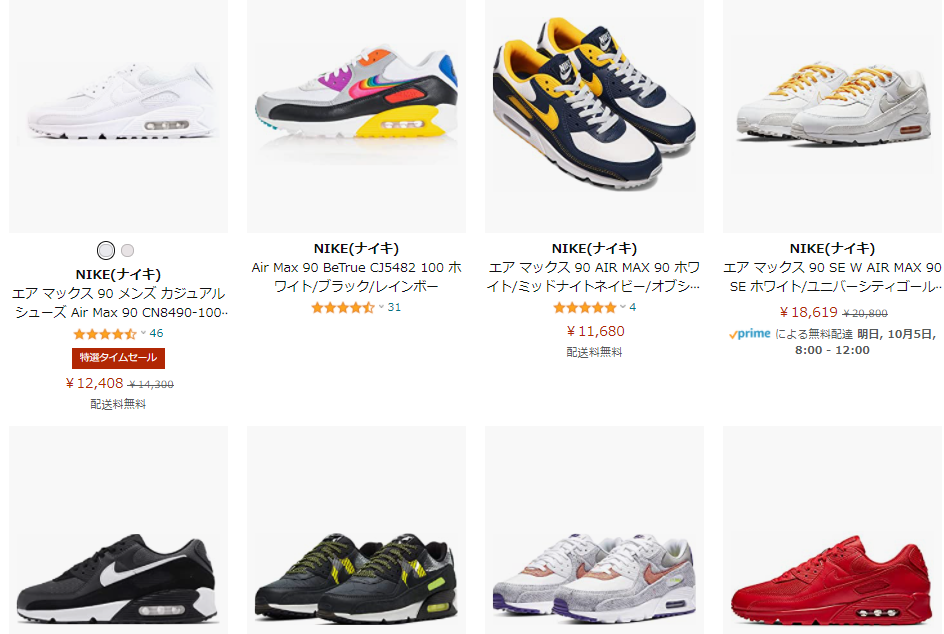Image resolution: width=944 pixels, height=634 pixels.
Task: Open the star rating of the BeTrue rainbow shoe
Action: pyautogui.click(x=343, y=308)
